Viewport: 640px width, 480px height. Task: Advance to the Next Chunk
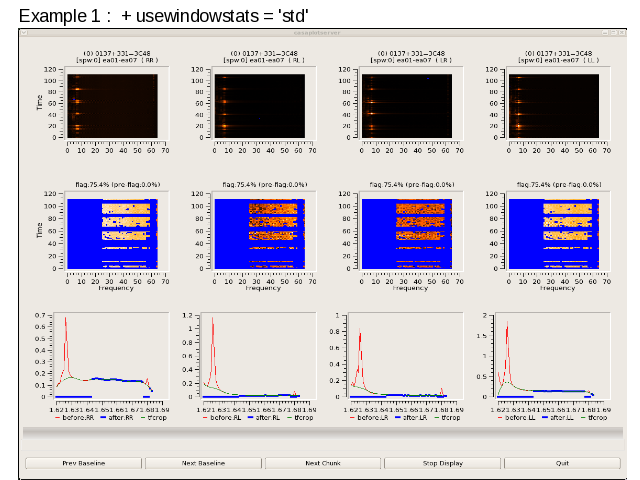click(x=323, y=463)
